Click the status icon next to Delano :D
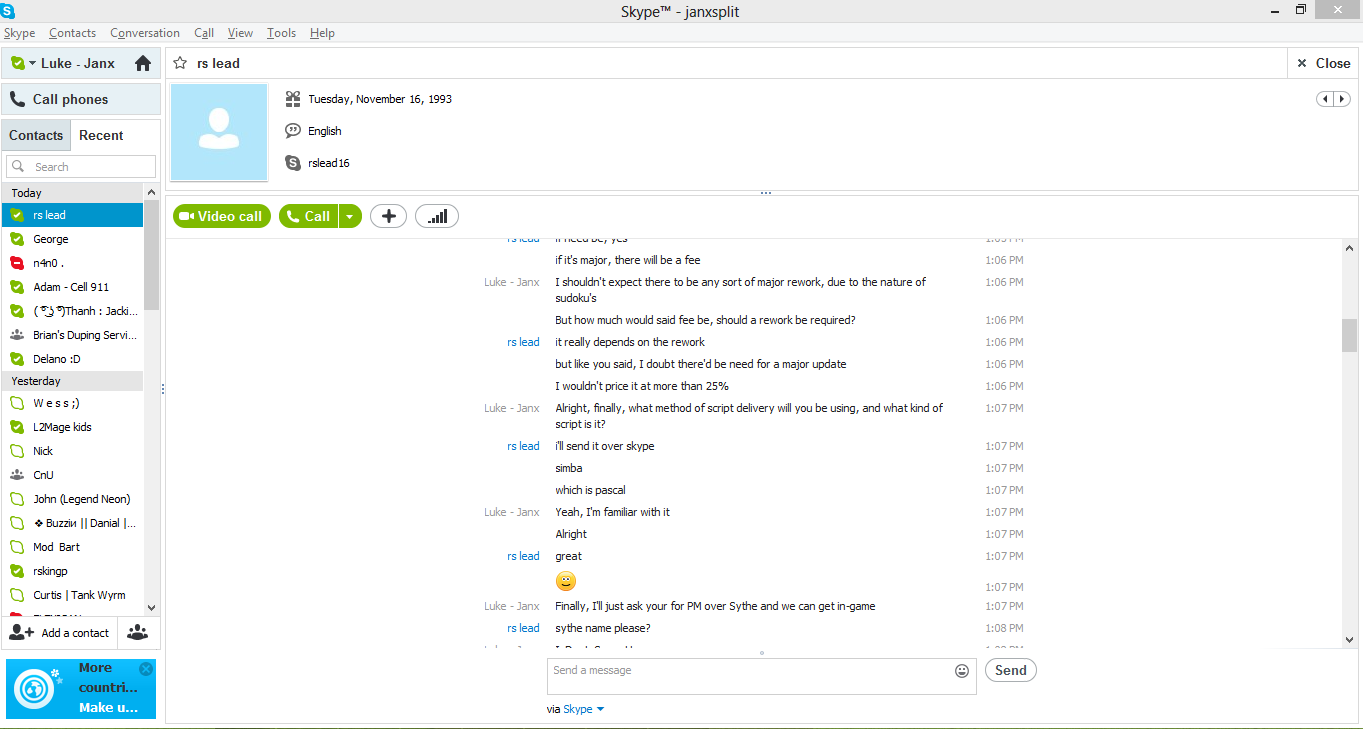1363x729 pixels. coord(16,359)
